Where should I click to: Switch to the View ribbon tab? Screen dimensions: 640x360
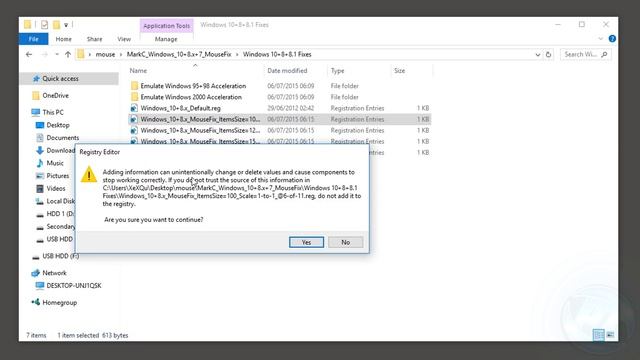124,39
